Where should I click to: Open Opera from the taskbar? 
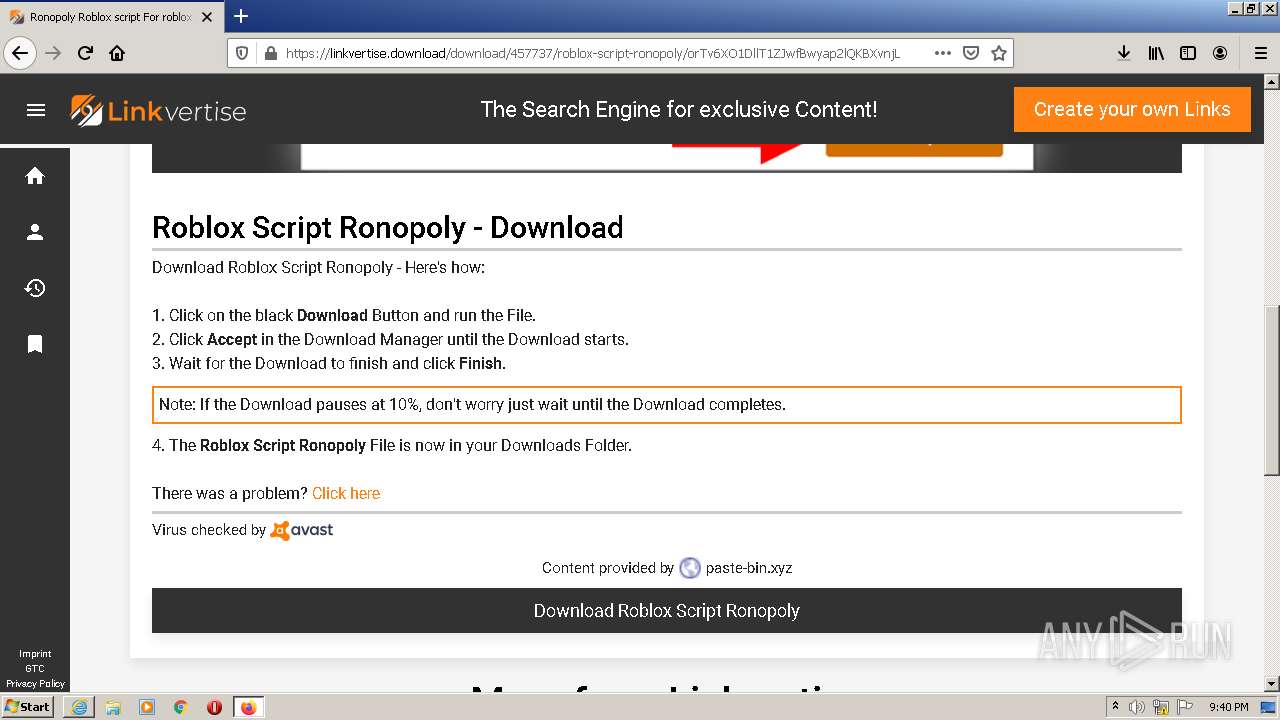(214, 707)
